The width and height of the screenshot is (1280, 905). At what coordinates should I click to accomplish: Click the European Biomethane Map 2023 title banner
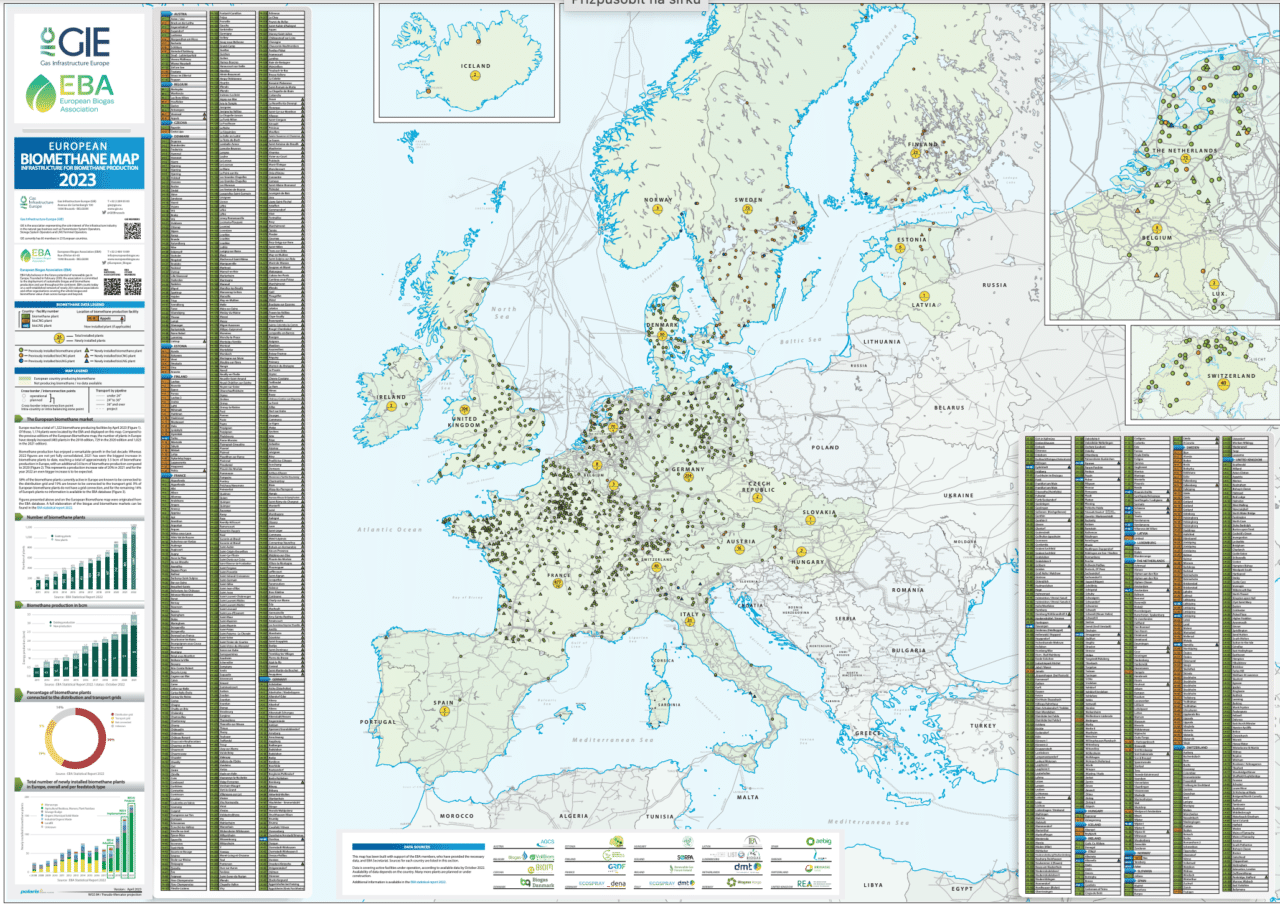[78, 164]
